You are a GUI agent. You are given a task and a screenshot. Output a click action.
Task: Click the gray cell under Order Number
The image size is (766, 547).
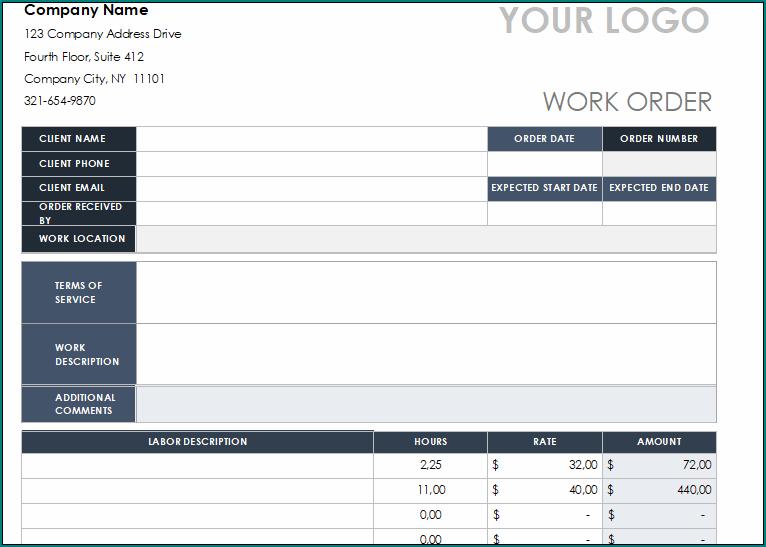click(660, 164)
